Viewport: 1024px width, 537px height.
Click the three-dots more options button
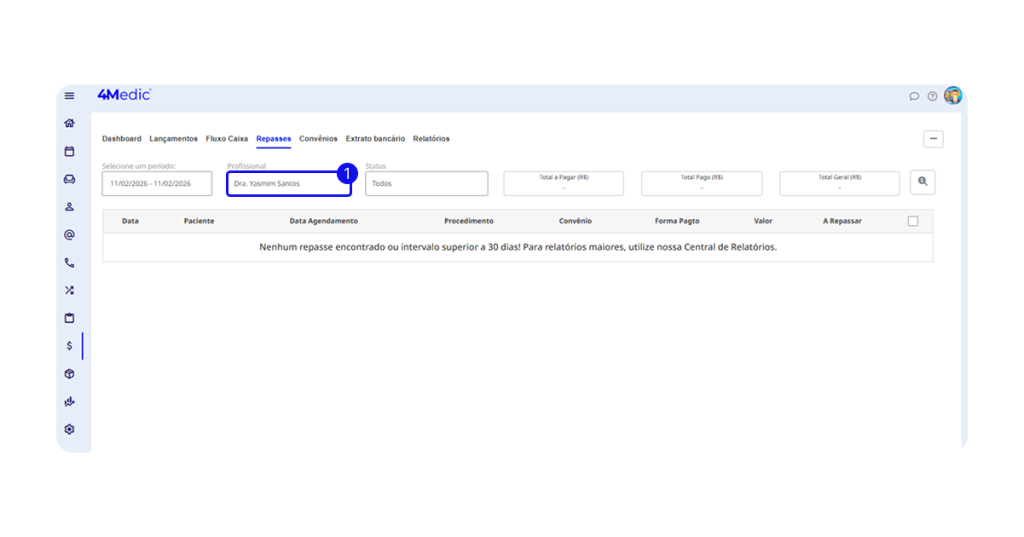point(932,139)
